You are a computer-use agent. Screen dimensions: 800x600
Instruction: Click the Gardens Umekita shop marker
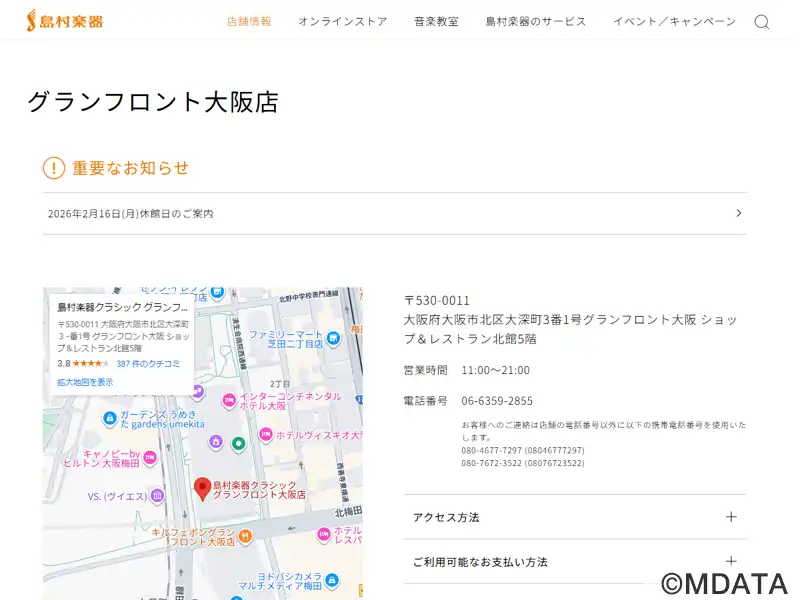click(x=109, y=418)
